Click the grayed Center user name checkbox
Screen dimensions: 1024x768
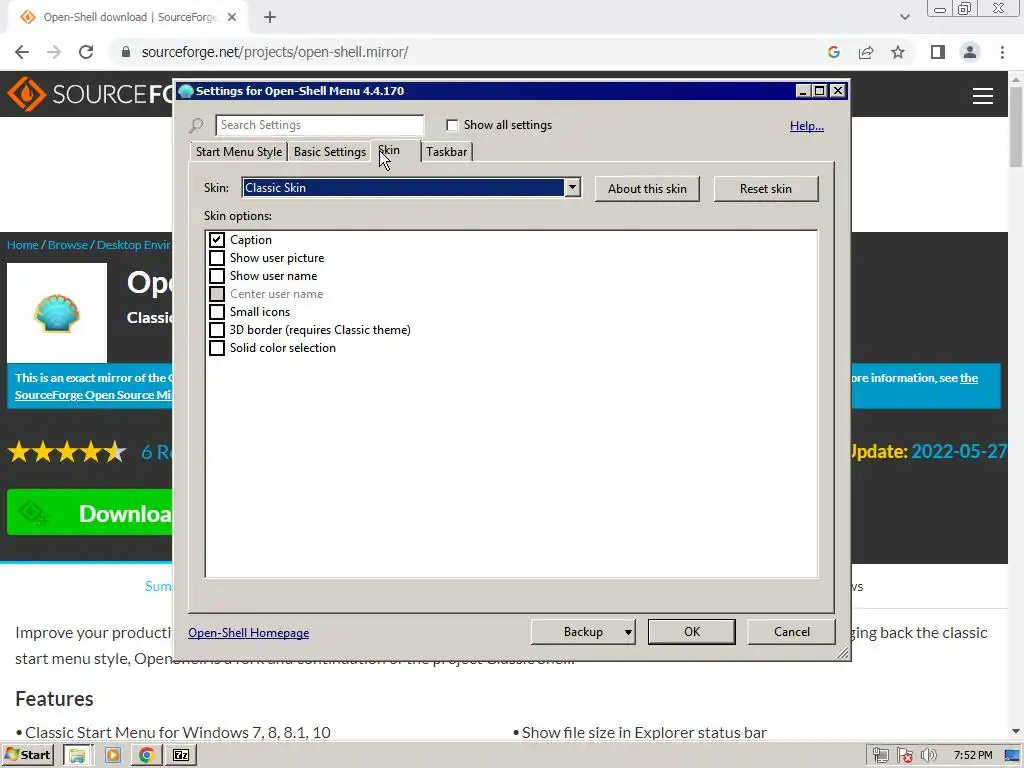[x=217, y=294]
